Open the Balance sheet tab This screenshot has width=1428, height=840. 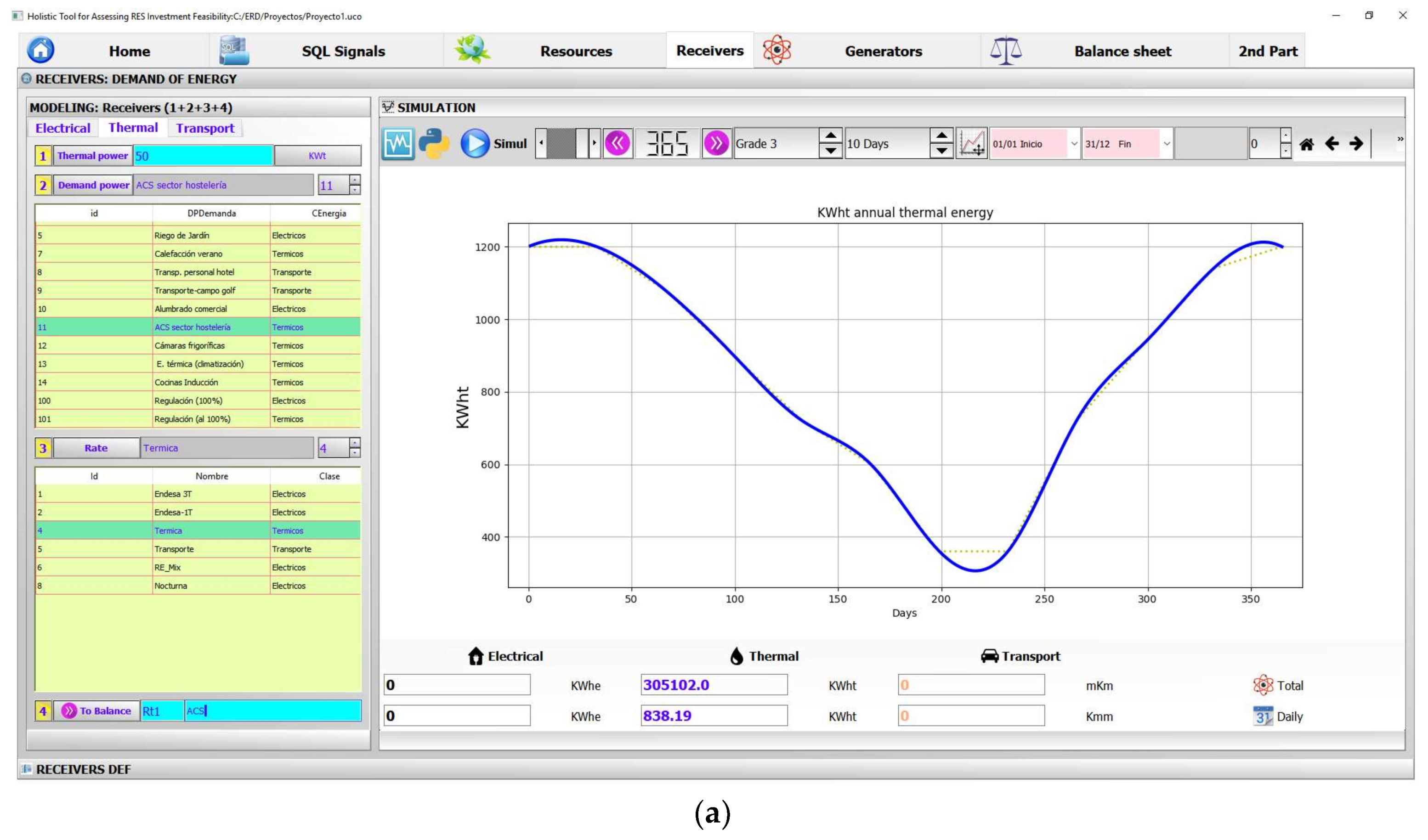[1122, 51]
